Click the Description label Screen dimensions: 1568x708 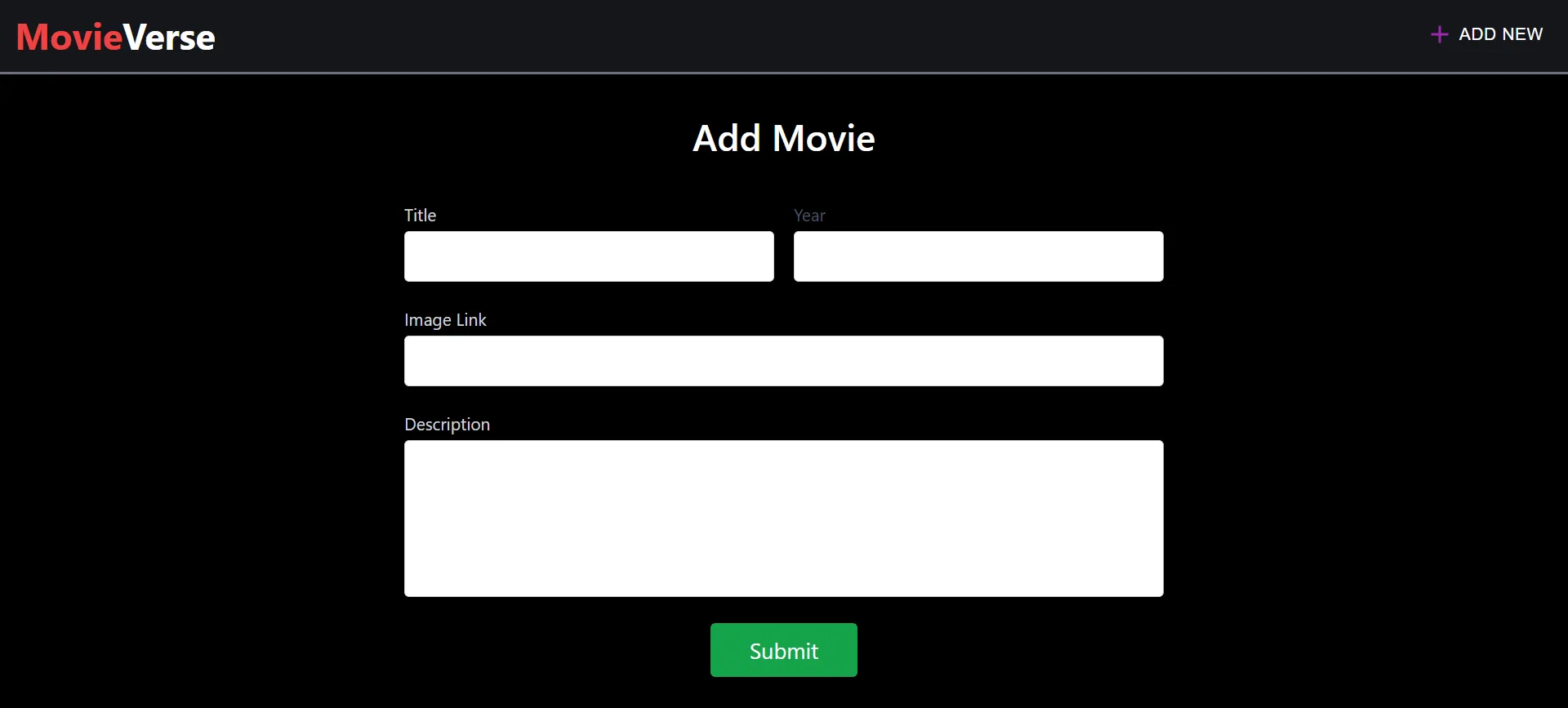pos(447,425)
